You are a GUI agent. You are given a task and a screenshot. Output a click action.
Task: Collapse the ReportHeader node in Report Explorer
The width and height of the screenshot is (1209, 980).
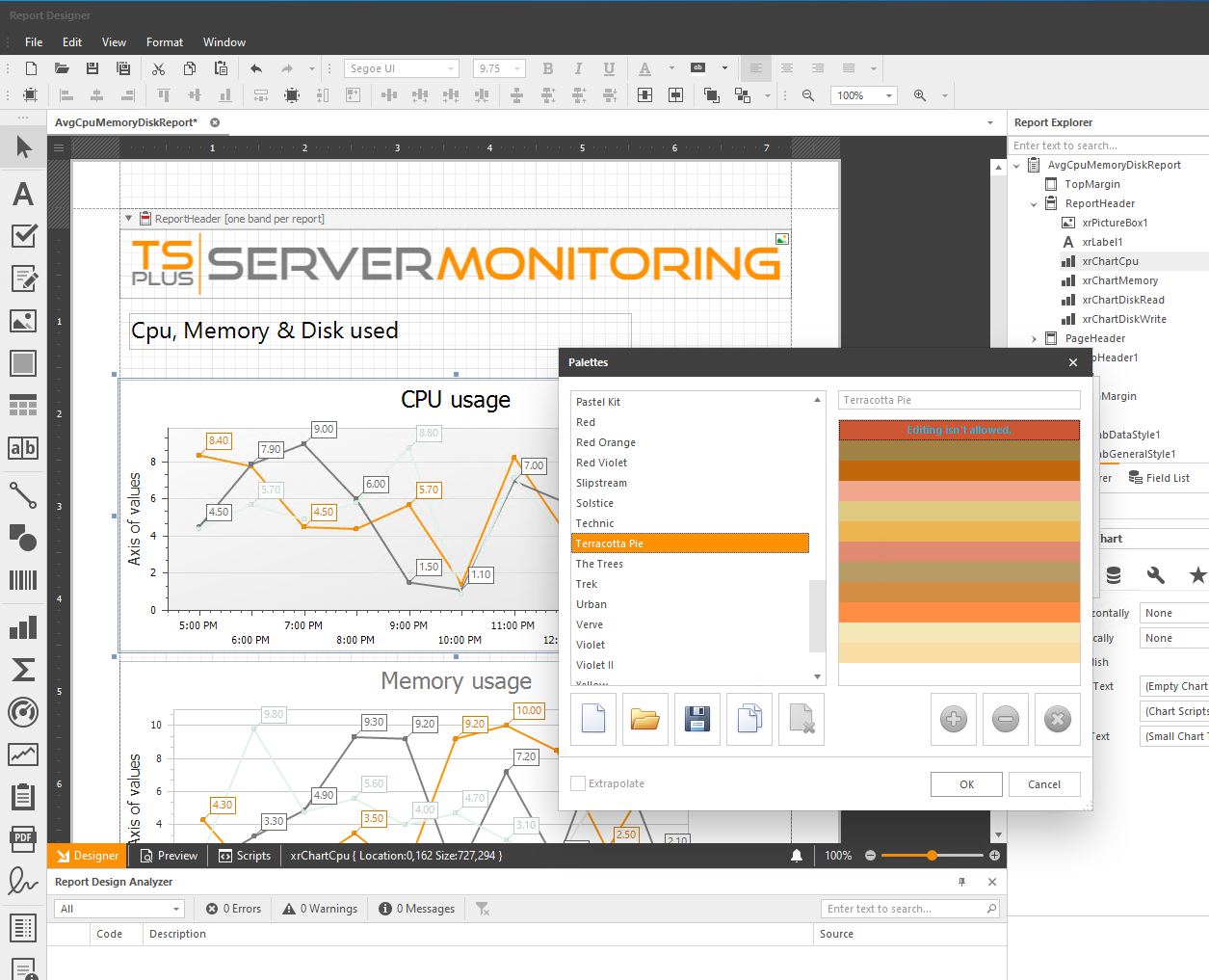click(1034, 204)
